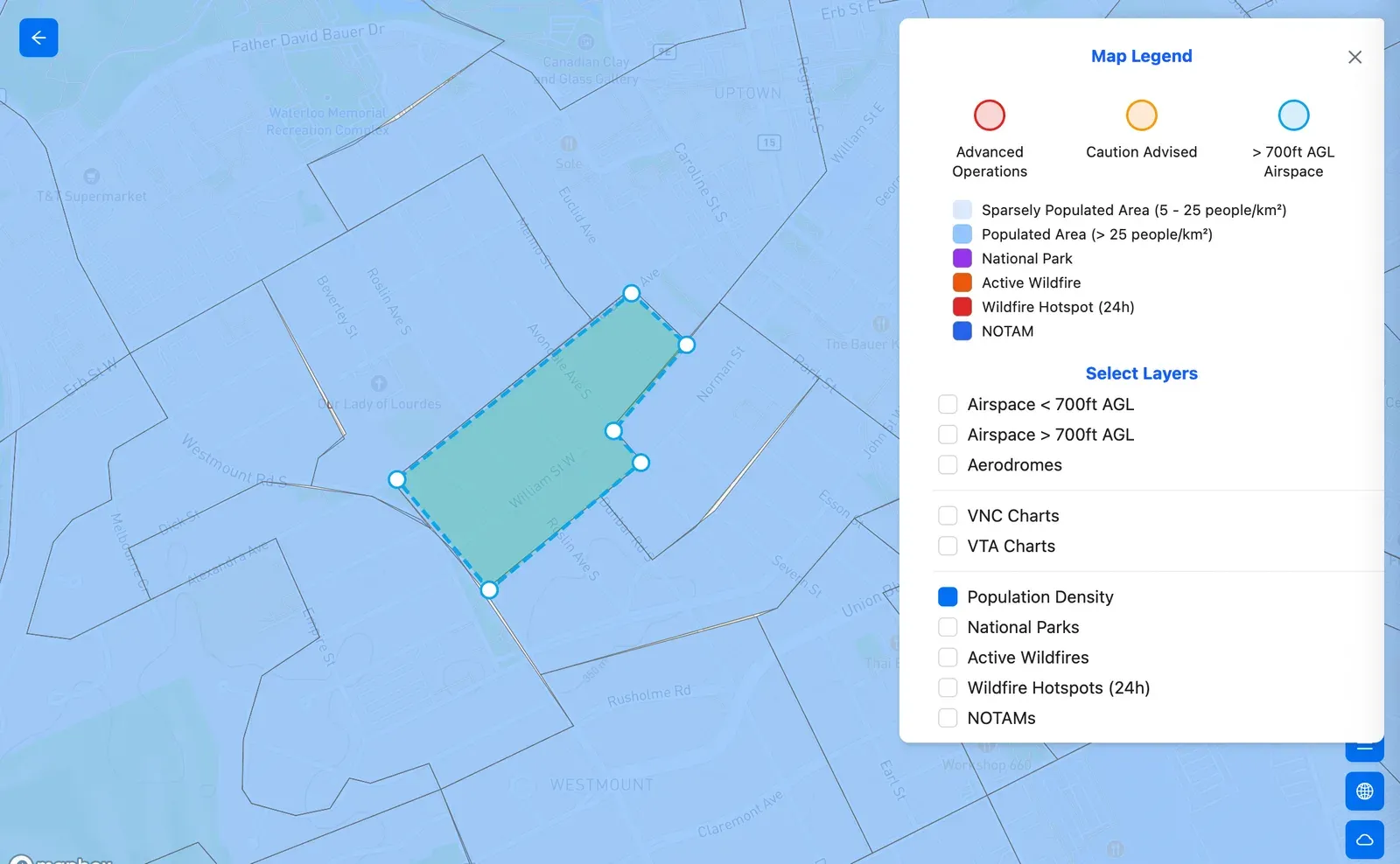Viewport: 1400px width, 864px height.
Task: Select the polygon's bottommost vertex handle
Action: tap(489, 590)
